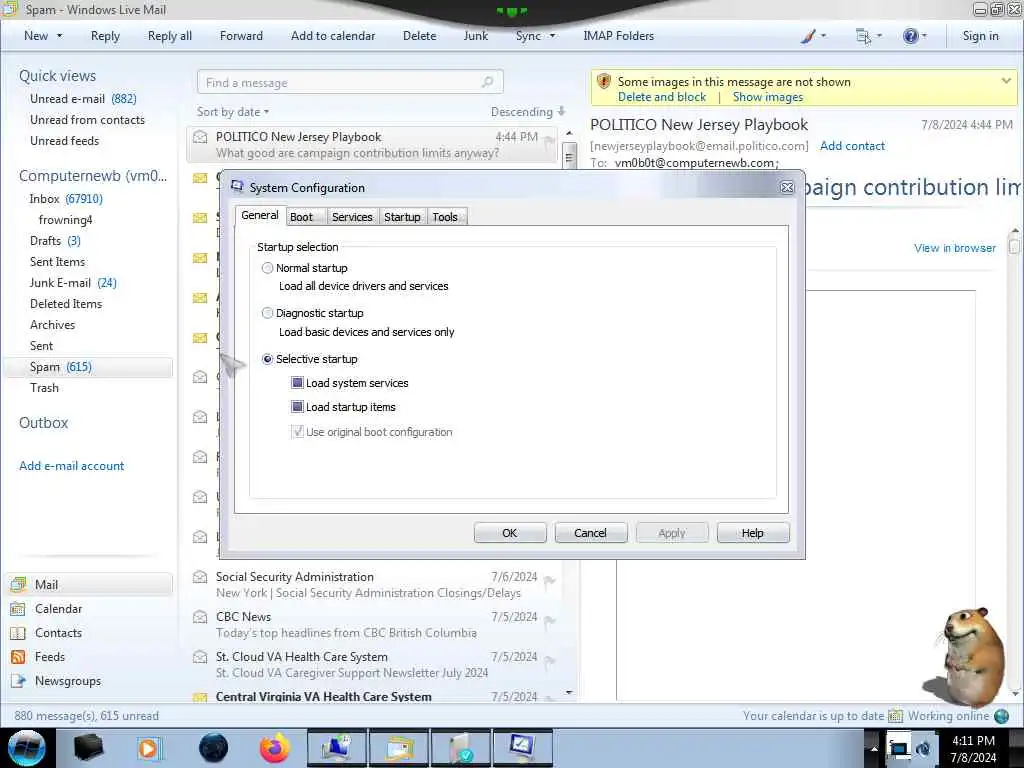This screenshot has width=1024, height=768.
Task: Click the Add contact link
Action: point(852,146)
